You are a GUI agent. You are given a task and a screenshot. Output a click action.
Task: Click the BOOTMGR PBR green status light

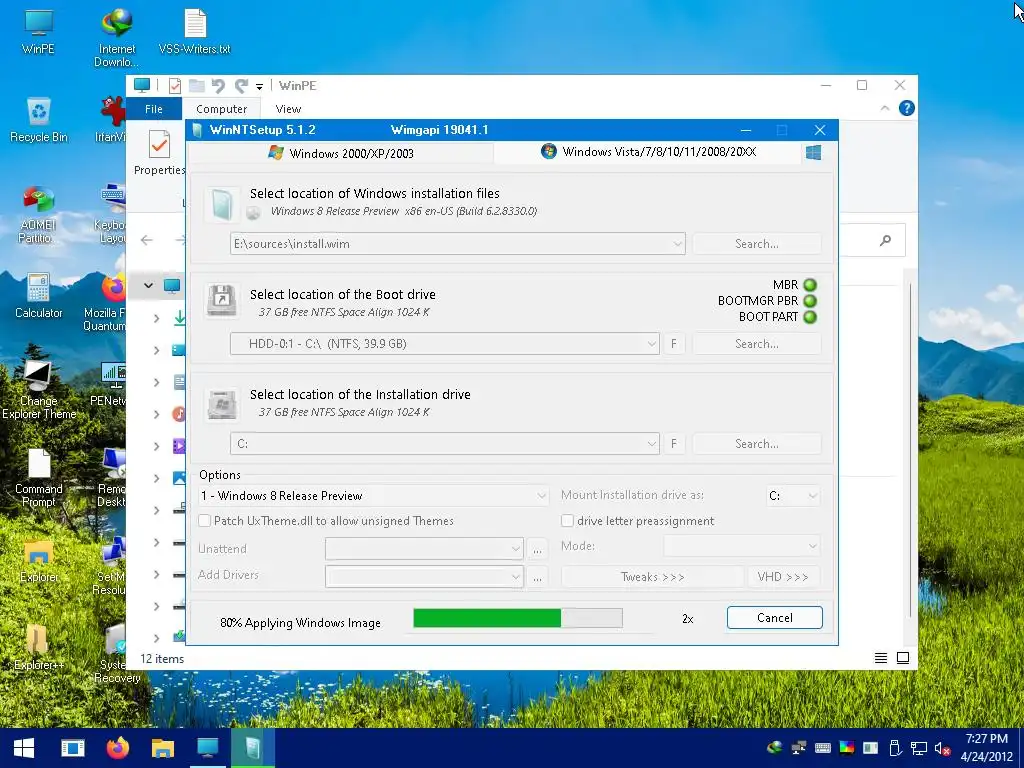click(x=810, y=301)
